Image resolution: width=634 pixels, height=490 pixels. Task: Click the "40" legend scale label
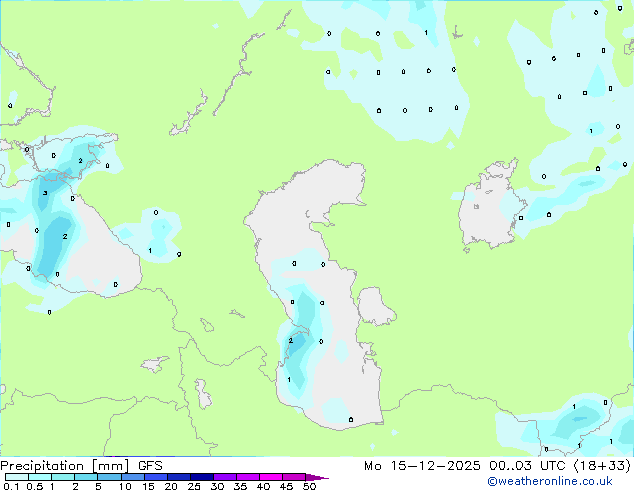point(263,486)
